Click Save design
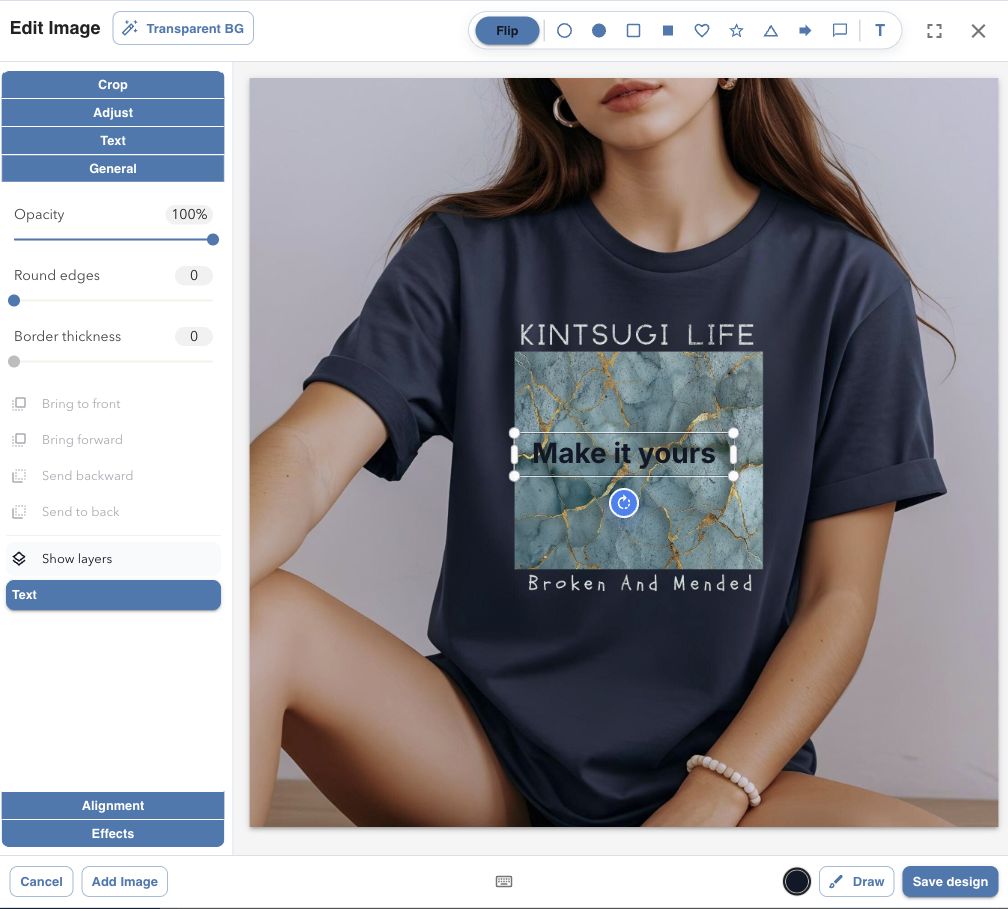1008x909 pixels. point(950,881)
